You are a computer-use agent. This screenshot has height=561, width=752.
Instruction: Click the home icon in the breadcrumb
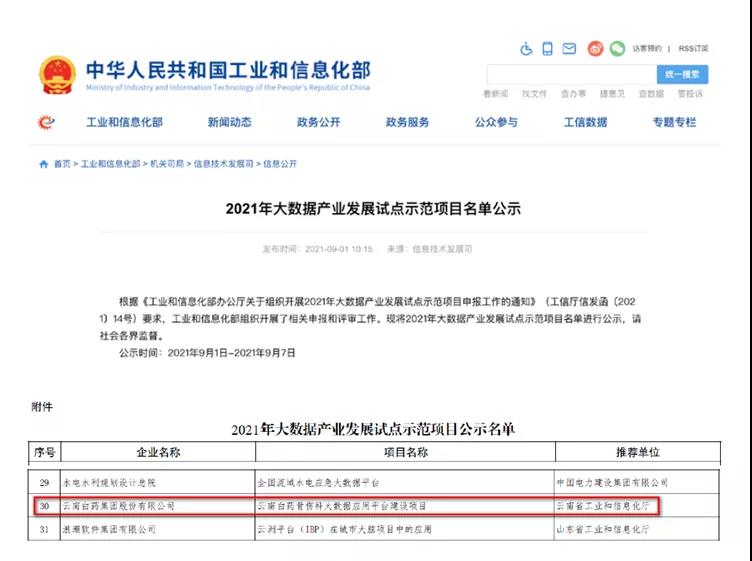[x=44, y=164]
